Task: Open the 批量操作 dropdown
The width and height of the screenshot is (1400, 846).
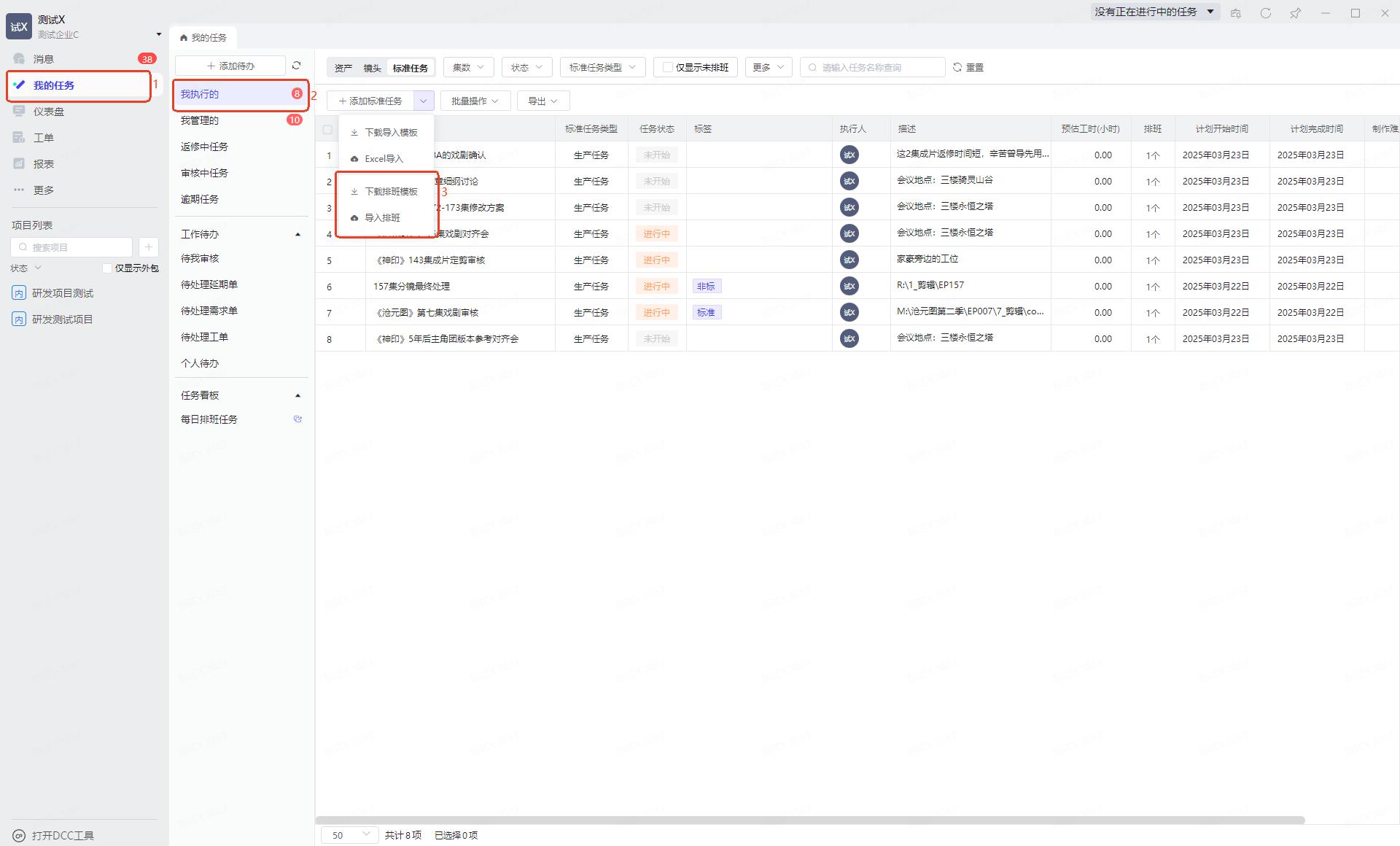Action: (x=475, y=101)
